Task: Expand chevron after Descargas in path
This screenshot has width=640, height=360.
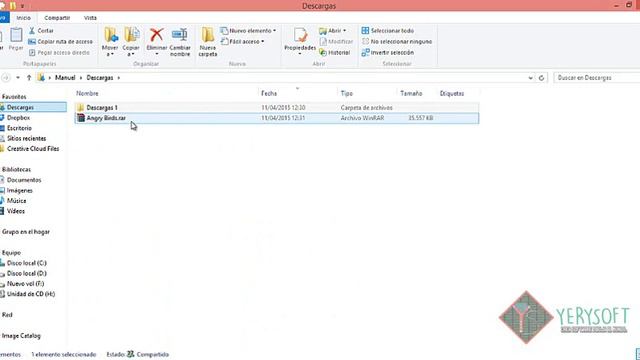Action: tap(119, 78)
